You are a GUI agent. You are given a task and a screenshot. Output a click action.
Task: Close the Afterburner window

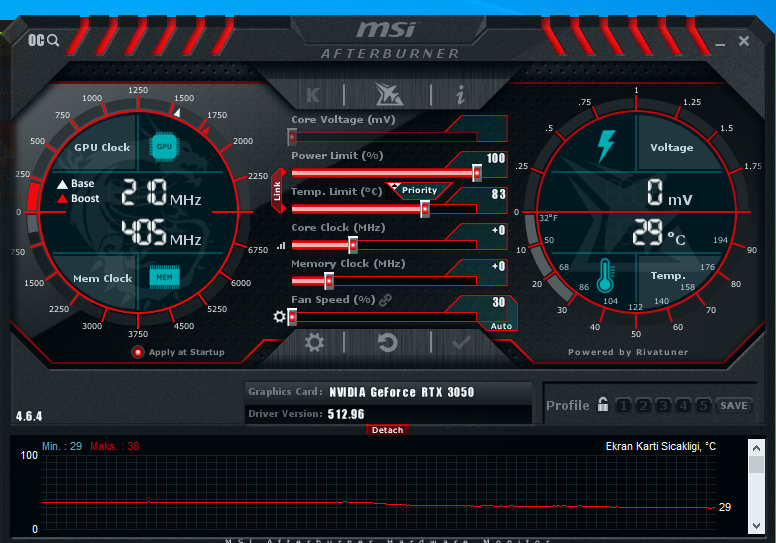[744, 41]
